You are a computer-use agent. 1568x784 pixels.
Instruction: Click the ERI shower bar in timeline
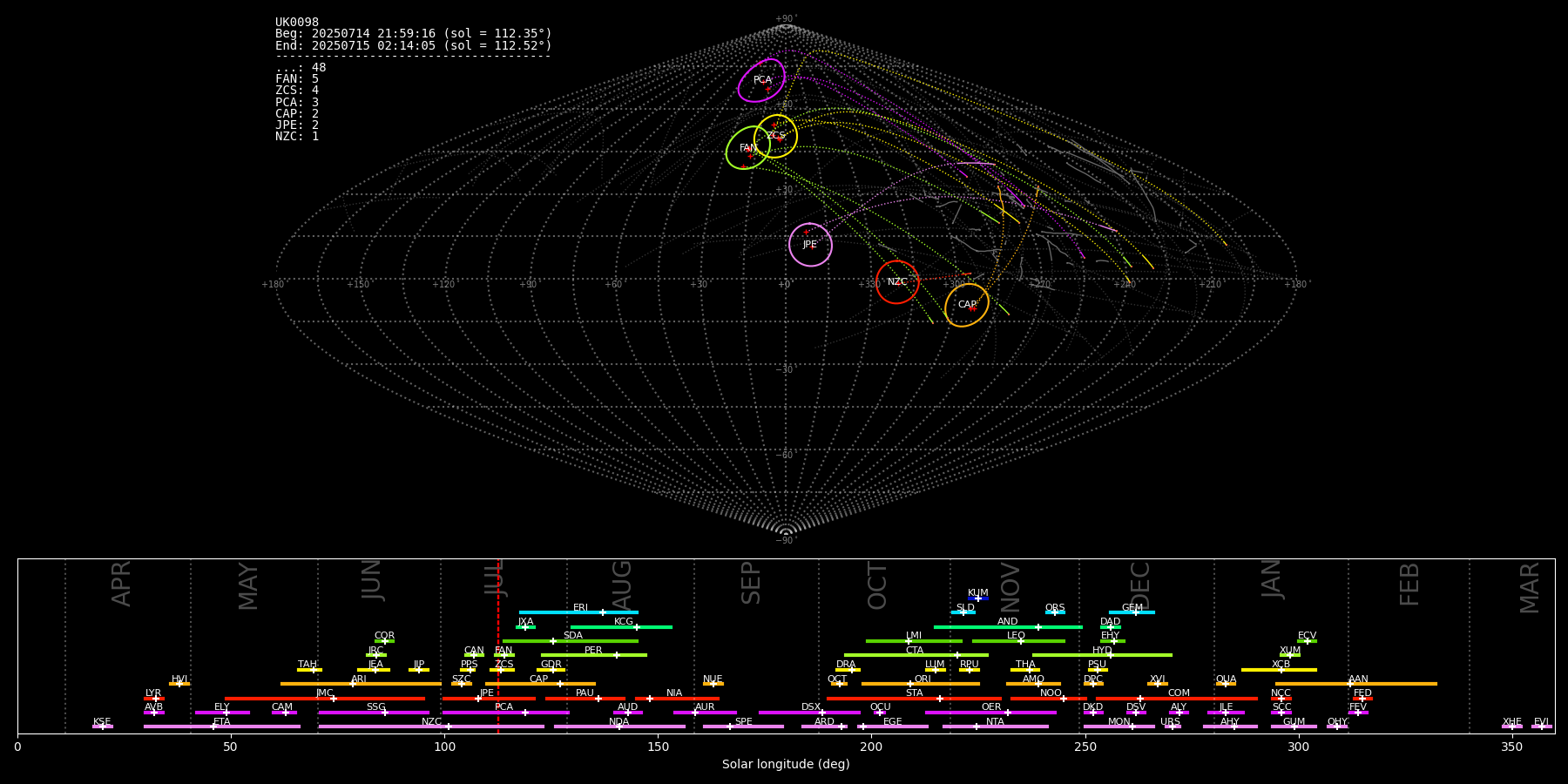coord(578,612)
